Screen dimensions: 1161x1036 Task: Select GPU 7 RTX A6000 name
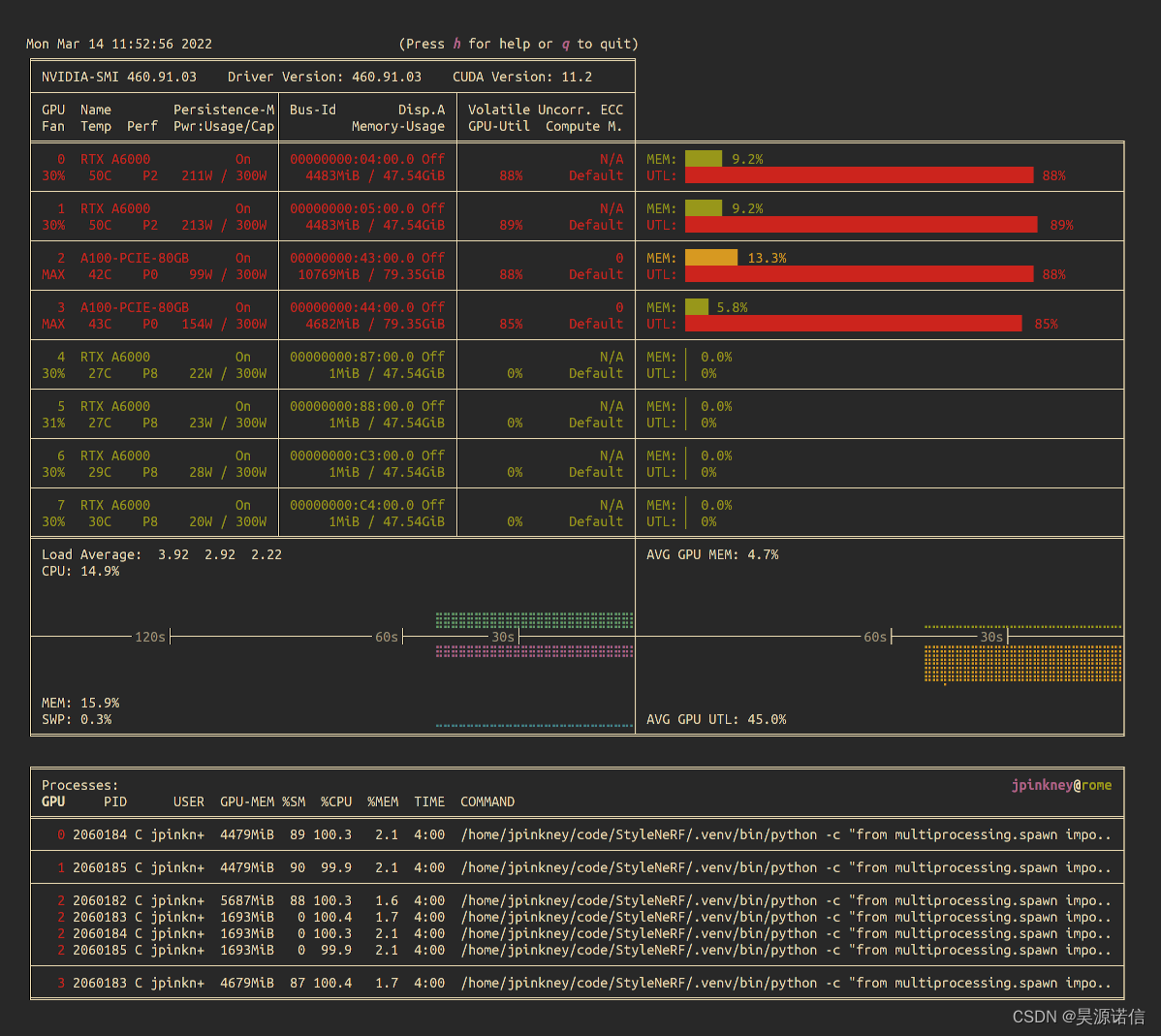click(x=114, y=505)
